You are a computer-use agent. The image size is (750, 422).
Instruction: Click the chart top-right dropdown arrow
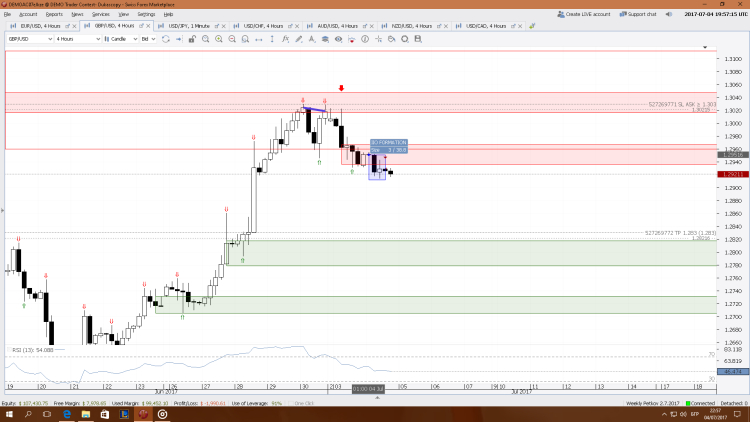(705, 47)
